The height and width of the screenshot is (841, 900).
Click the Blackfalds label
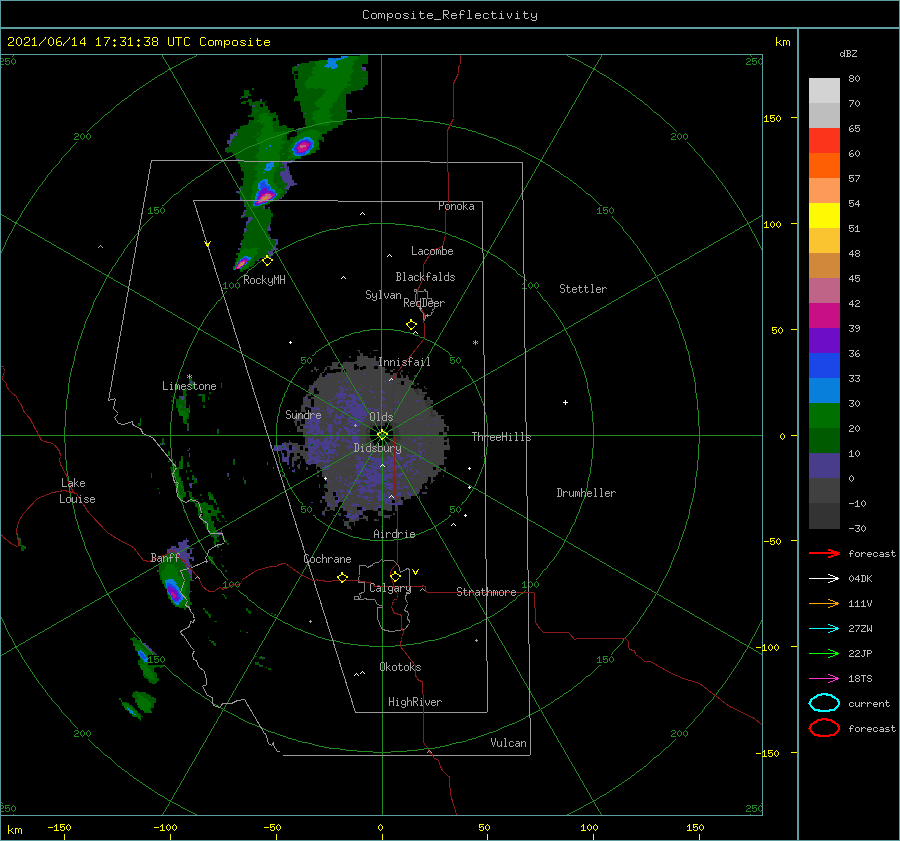(425, 277)
